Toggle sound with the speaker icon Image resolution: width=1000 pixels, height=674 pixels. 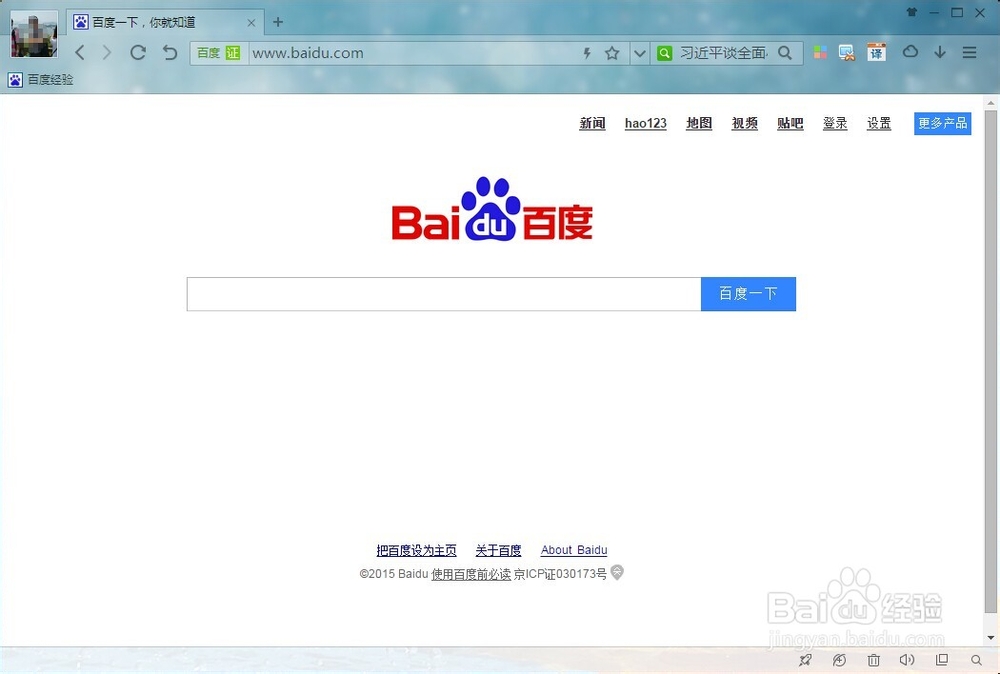(907, 660)
